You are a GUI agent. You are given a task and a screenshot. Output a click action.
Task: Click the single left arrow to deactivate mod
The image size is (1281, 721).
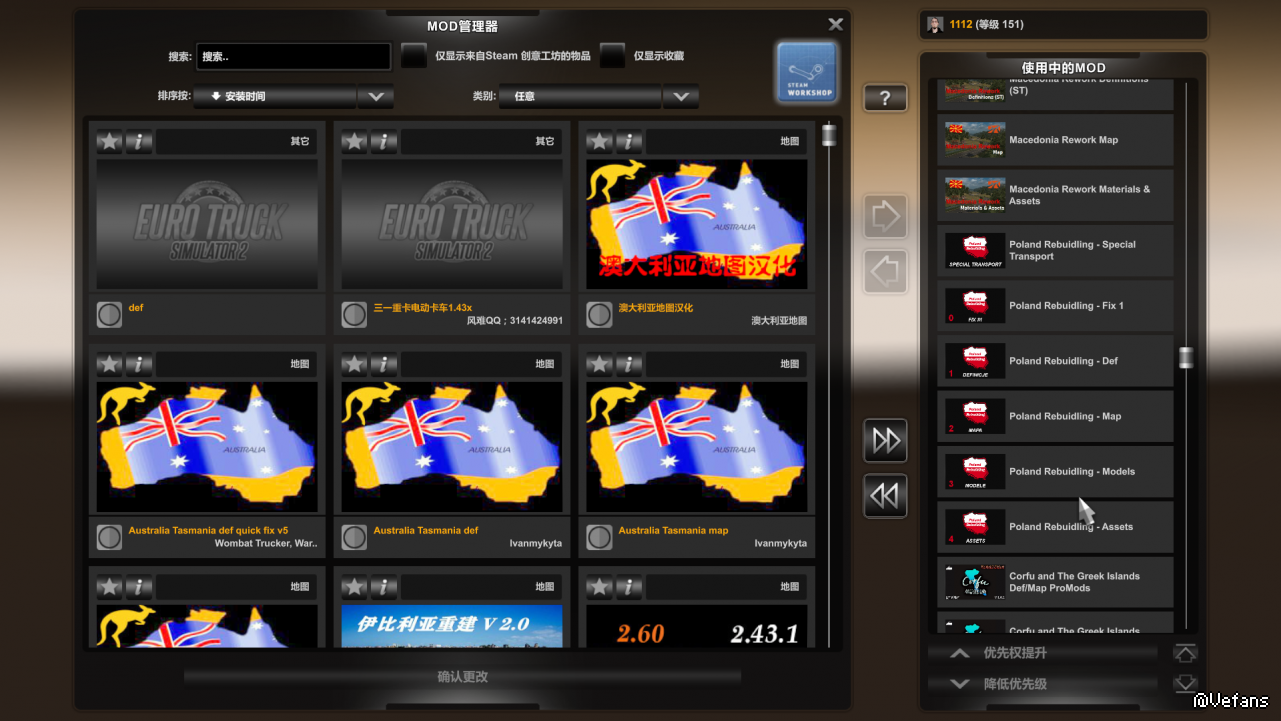click(885, 271)
